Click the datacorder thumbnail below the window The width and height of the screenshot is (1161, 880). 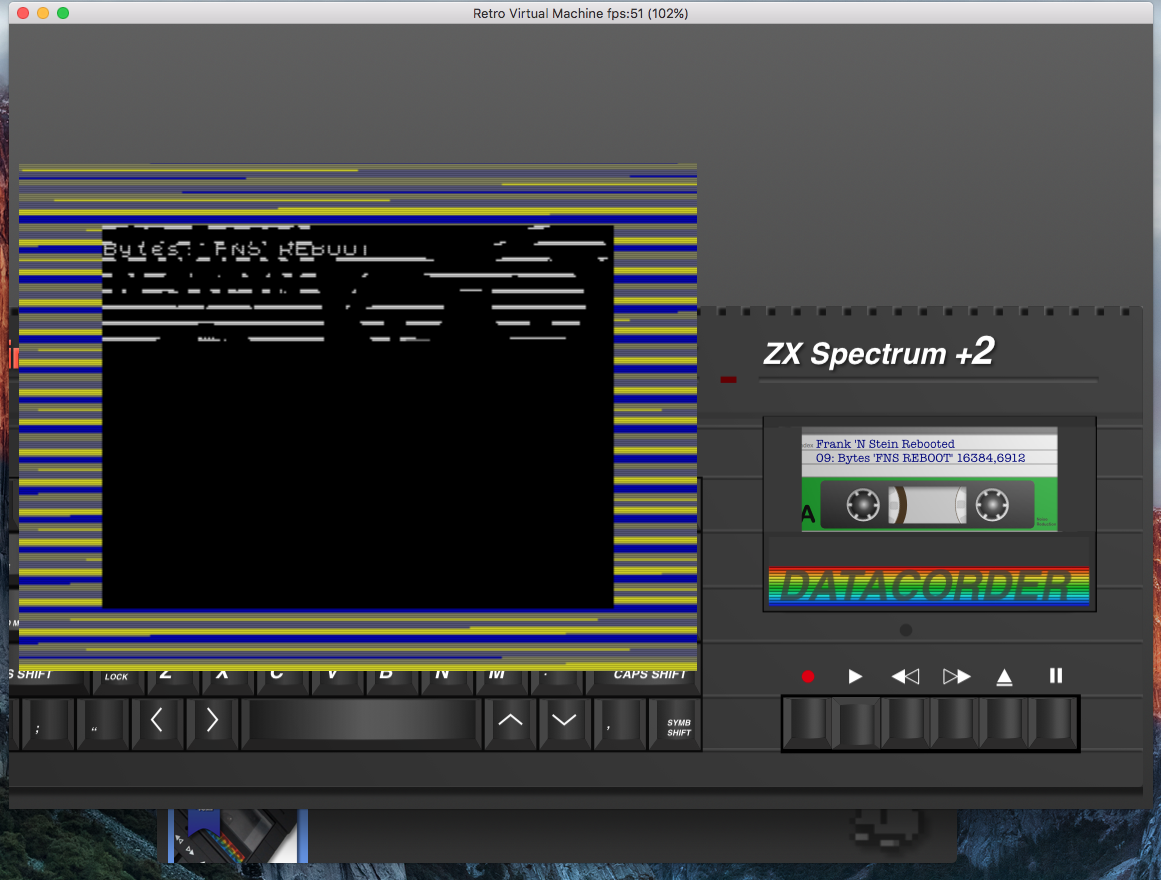tap(238, 836)
